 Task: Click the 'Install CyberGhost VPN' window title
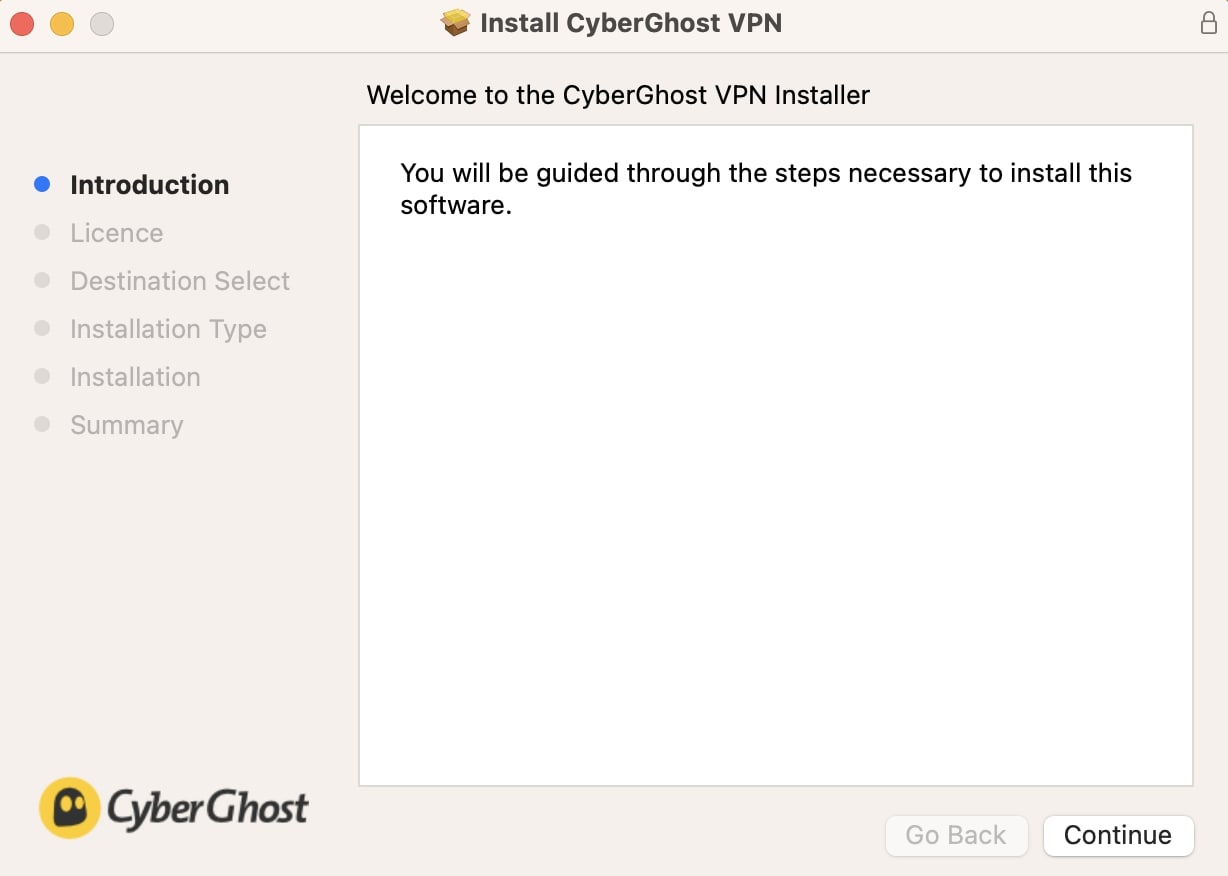coord(631,23)
